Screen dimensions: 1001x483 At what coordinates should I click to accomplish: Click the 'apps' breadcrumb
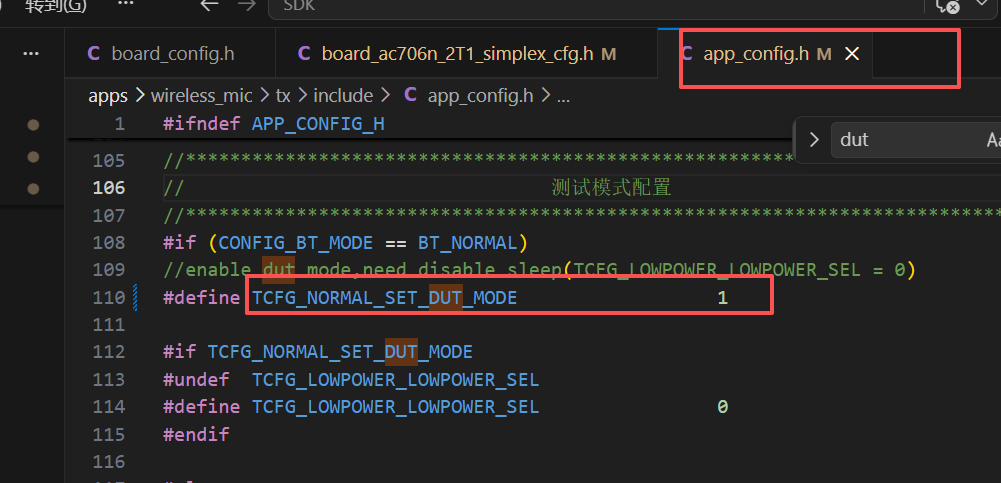click(107, 96)
